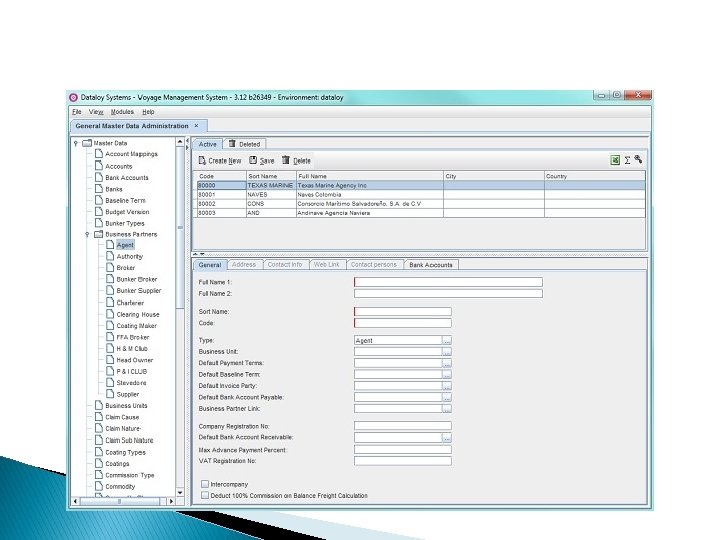Click the tree horizontal scrollbar right arrow
Screen dimensions: 720x540
(x=171, y=501)
